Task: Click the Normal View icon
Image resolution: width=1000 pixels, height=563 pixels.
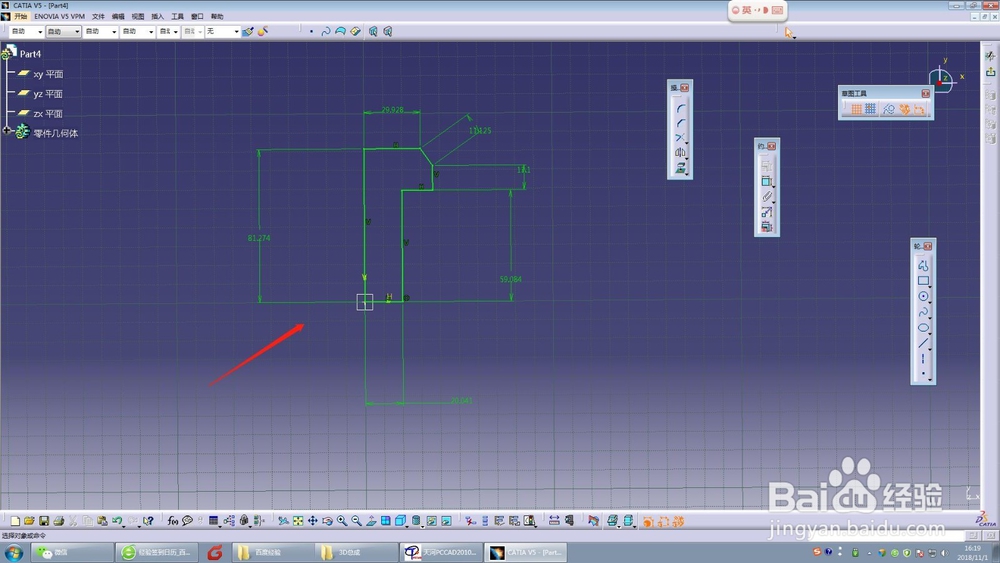Action: pyautogui.click(x=371, y=521)
